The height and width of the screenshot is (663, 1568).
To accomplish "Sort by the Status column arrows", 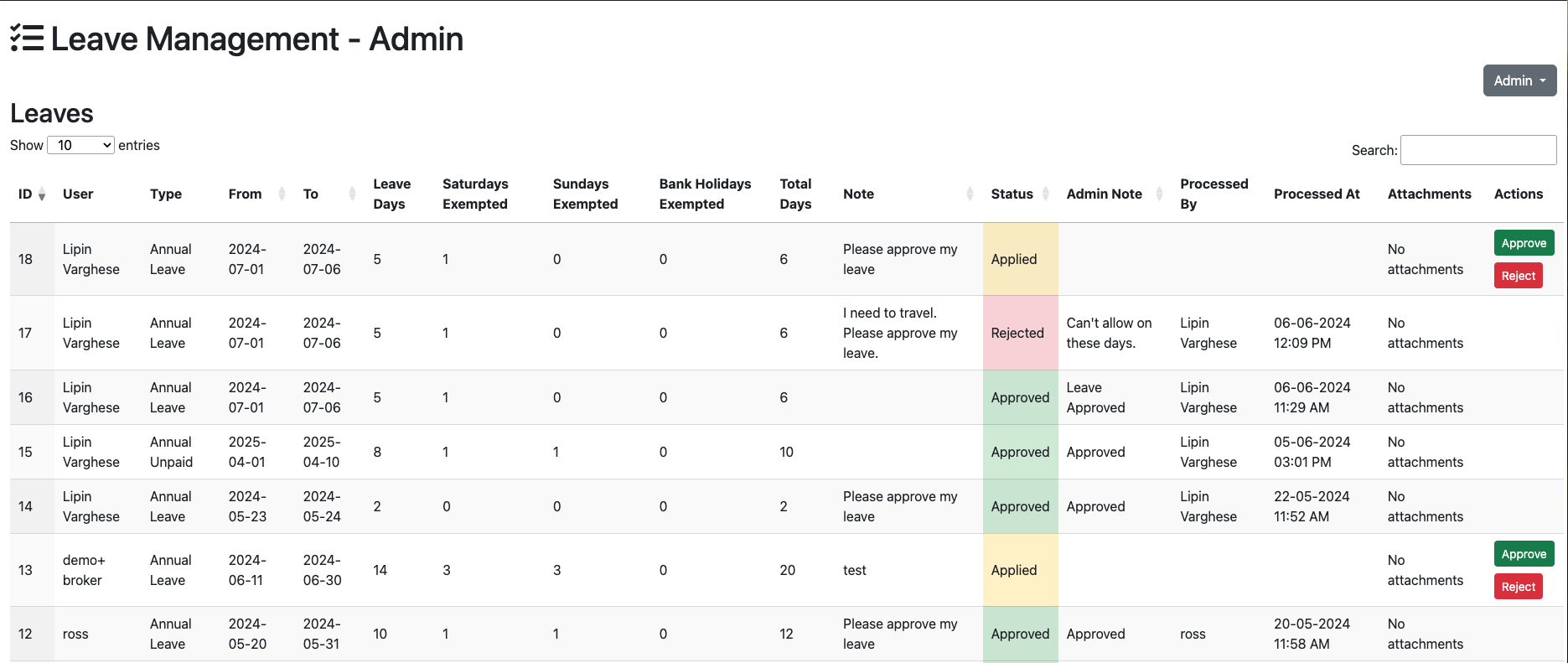I will point(1045,194).
